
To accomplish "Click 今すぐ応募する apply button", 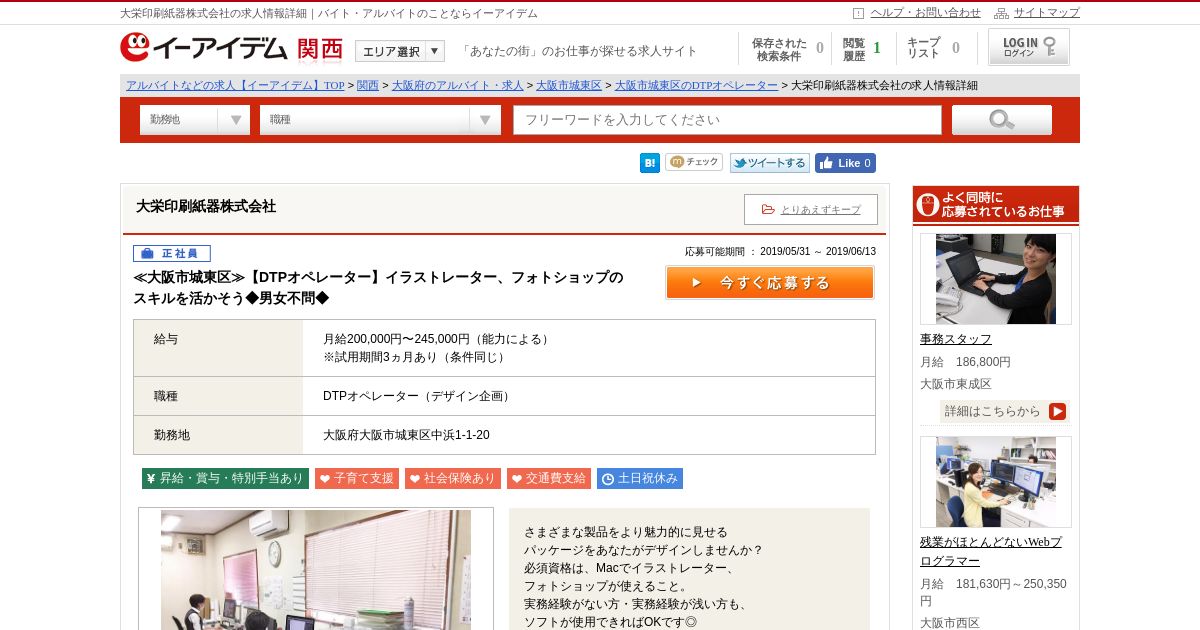I will 770,282.
